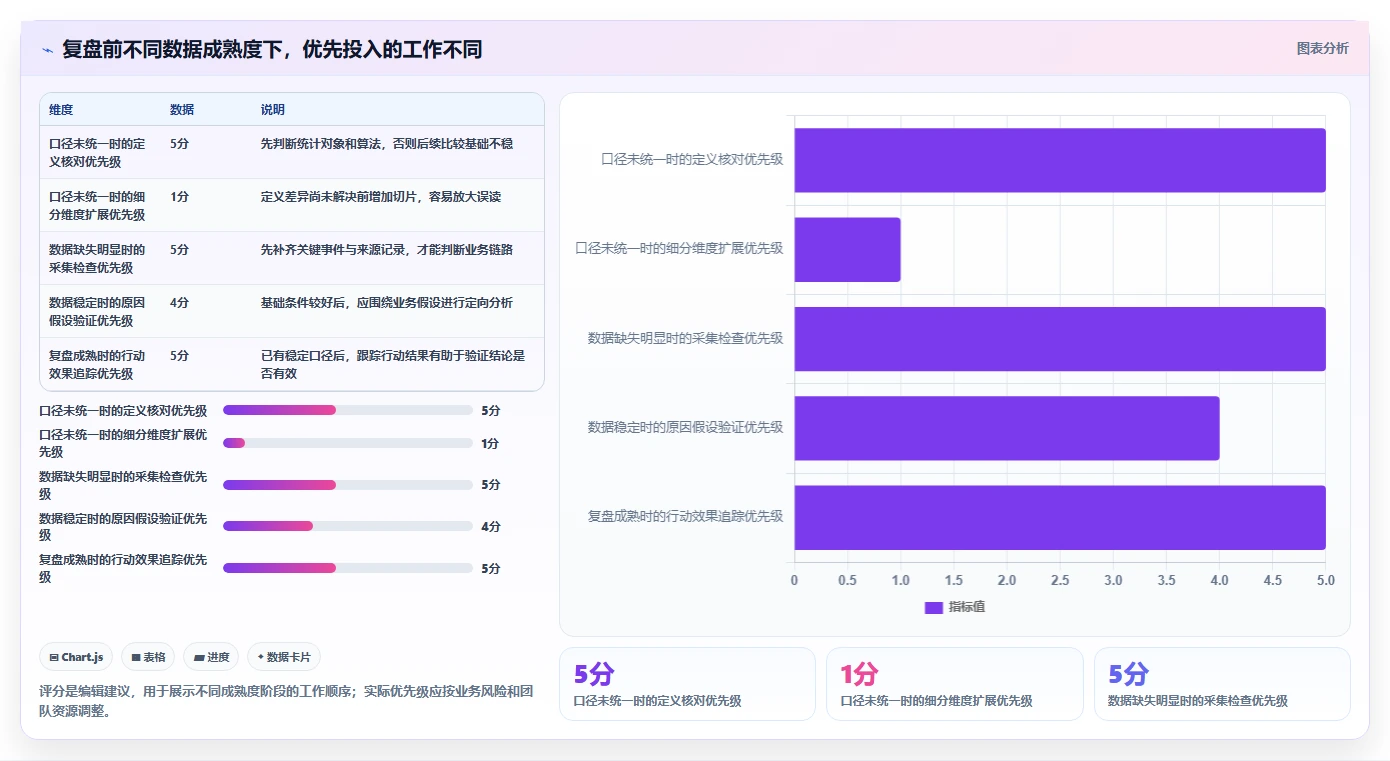Screen dimensions: 1390x761
Task: Click the 2.5 tick on the x-axis
Action: click(1060, 580)
